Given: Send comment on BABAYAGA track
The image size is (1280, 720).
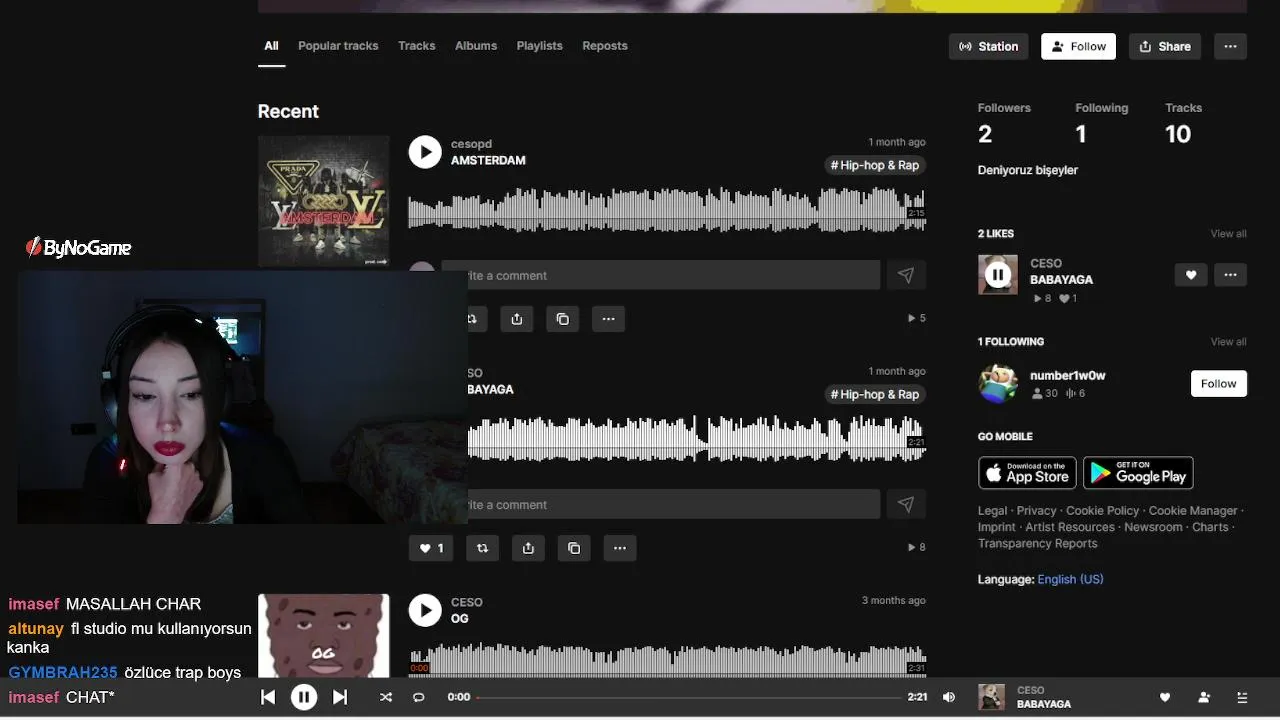Looking at the screenshot, I should pos(906,504).
